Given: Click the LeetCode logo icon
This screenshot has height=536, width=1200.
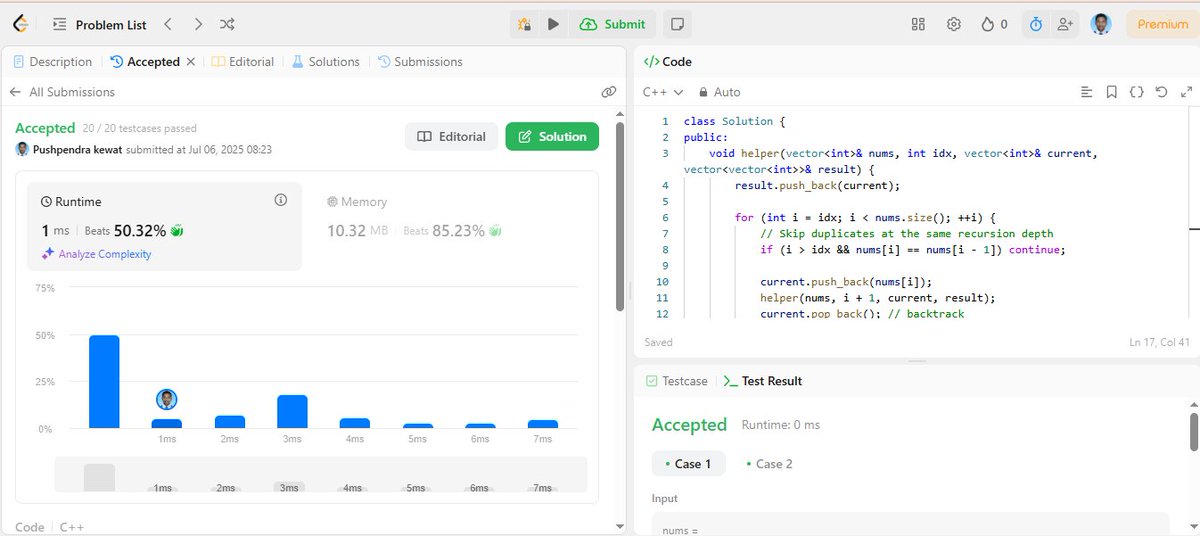Looking at the screenshot, I should click(x=20, y=23).
